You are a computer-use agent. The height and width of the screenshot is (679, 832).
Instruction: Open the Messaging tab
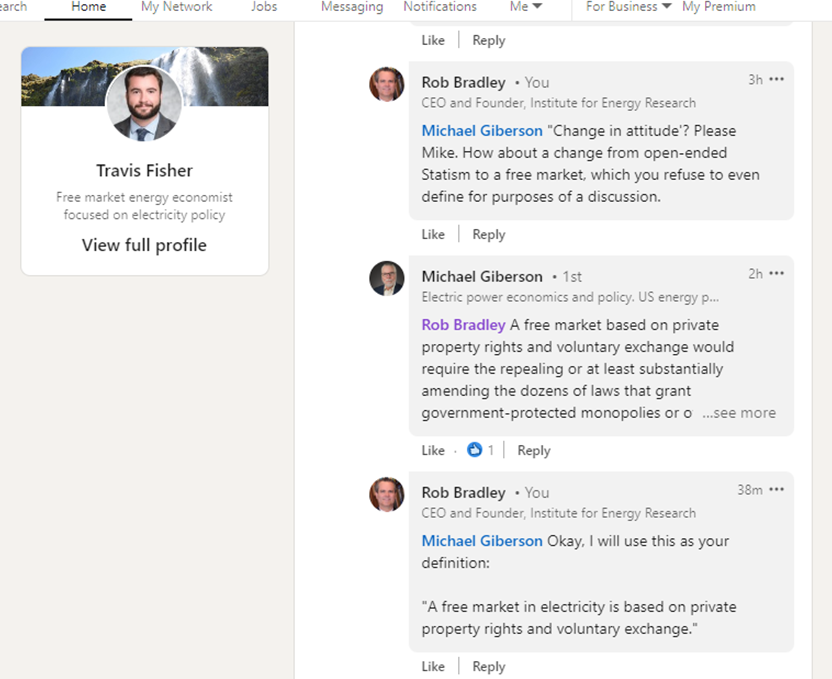(352, 7)
